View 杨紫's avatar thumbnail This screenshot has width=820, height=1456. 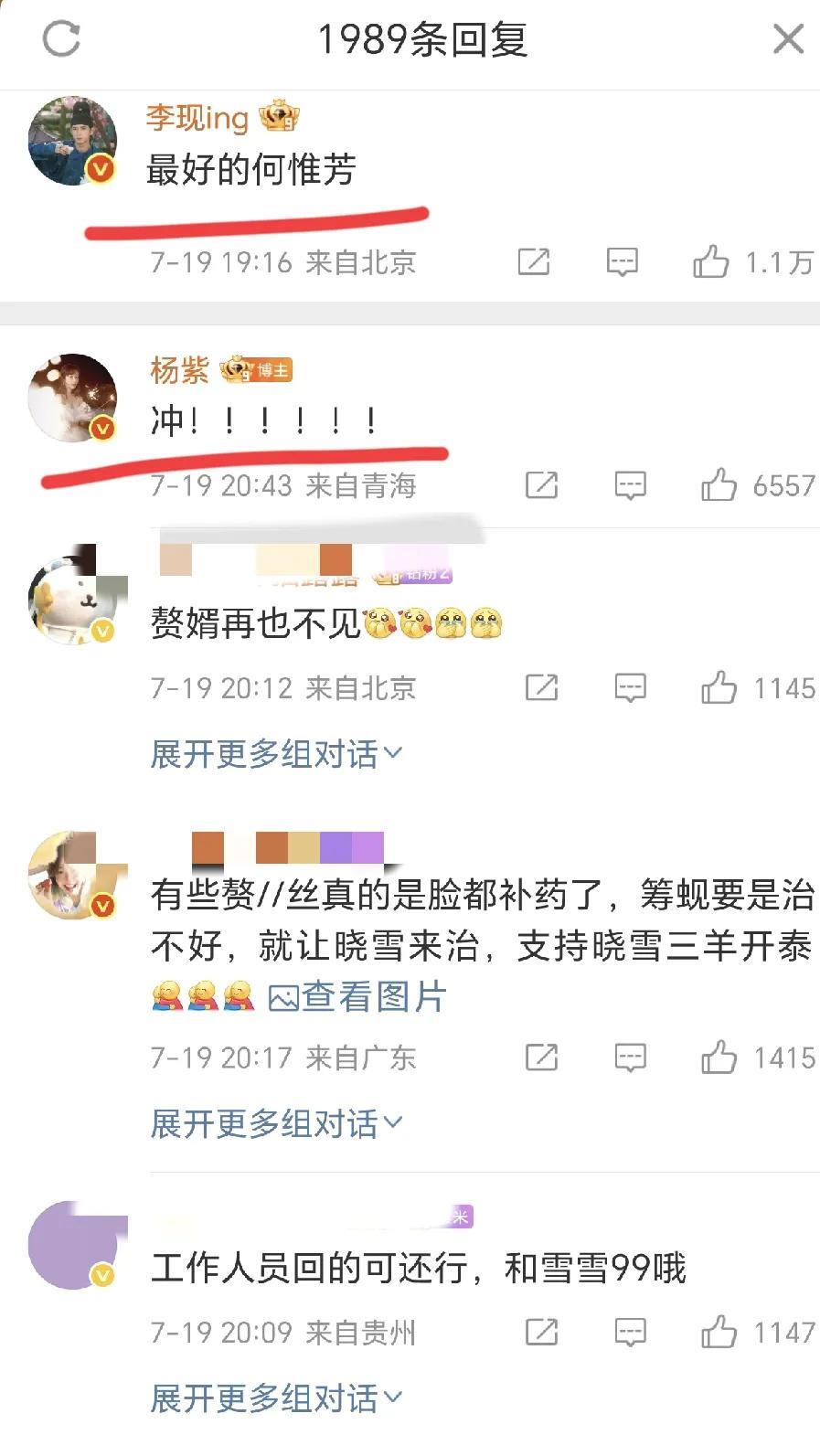pyautogui.click(x=73, y=398)
